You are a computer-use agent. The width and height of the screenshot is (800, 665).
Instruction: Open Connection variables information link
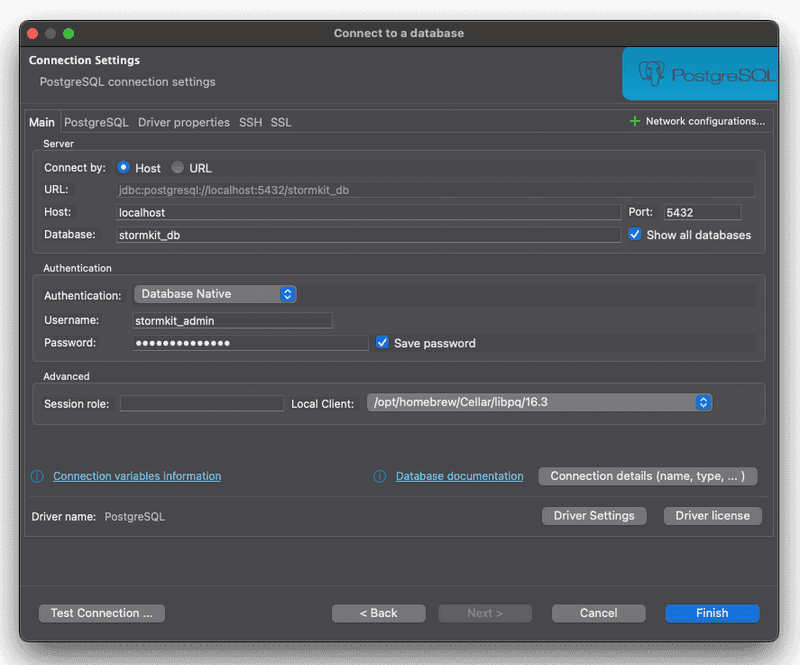(x=137, y=476)
